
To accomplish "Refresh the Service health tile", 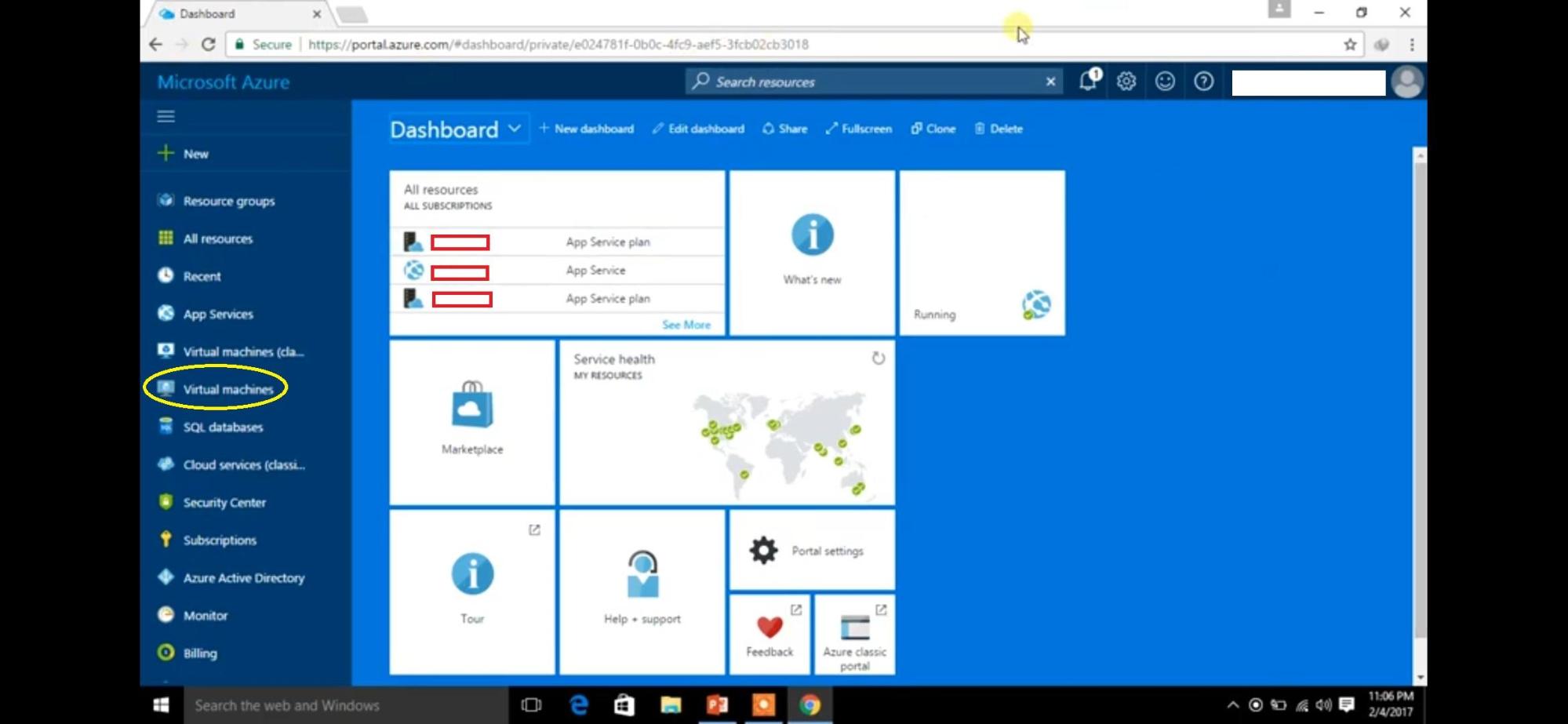I will [x=879, y=358].
